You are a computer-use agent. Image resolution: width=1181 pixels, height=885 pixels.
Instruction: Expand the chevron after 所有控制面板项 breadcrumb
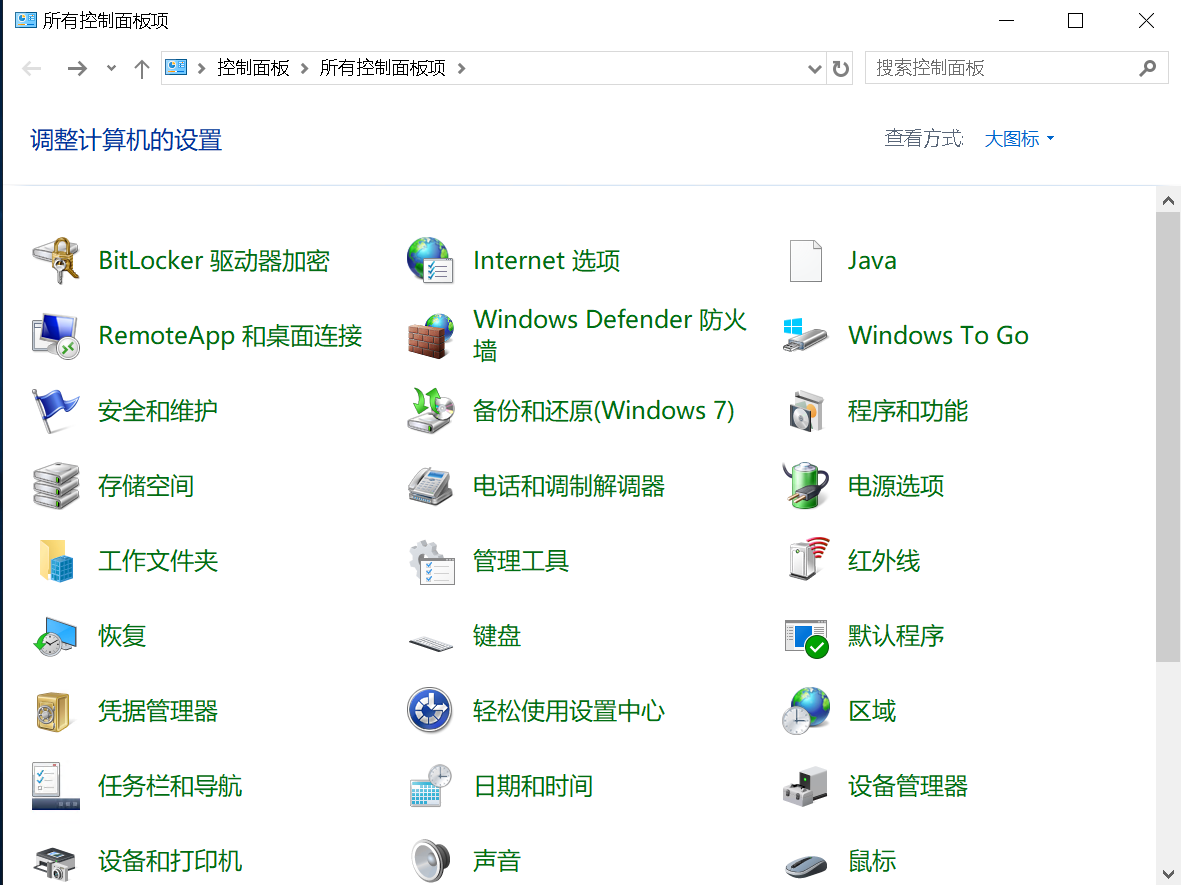point(461,69)
